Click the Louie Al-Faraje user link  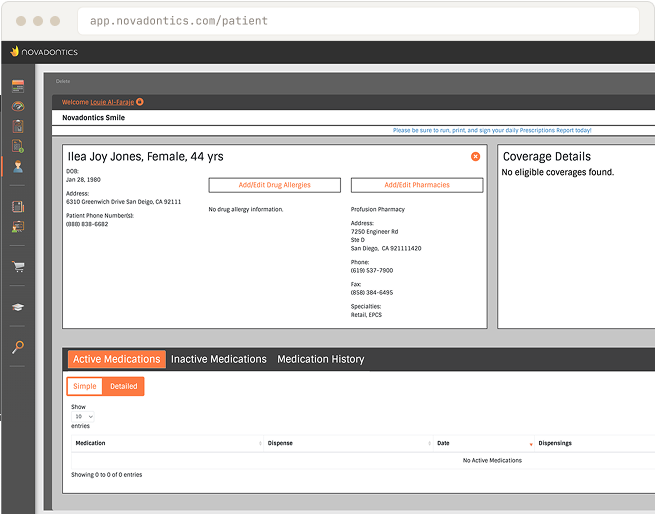[112, 102]
